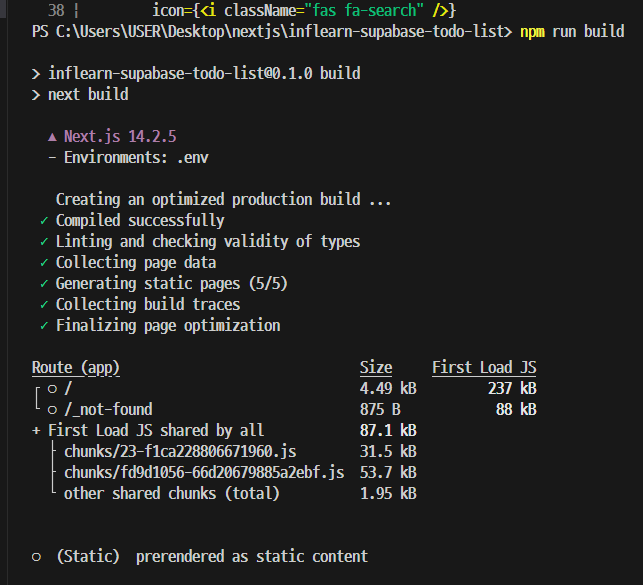Viewport: 643px width, 585px height.
Task: Click the 'Next.js 14.2.5' version text
Action: pyautogui.click(x=120, y=137)
